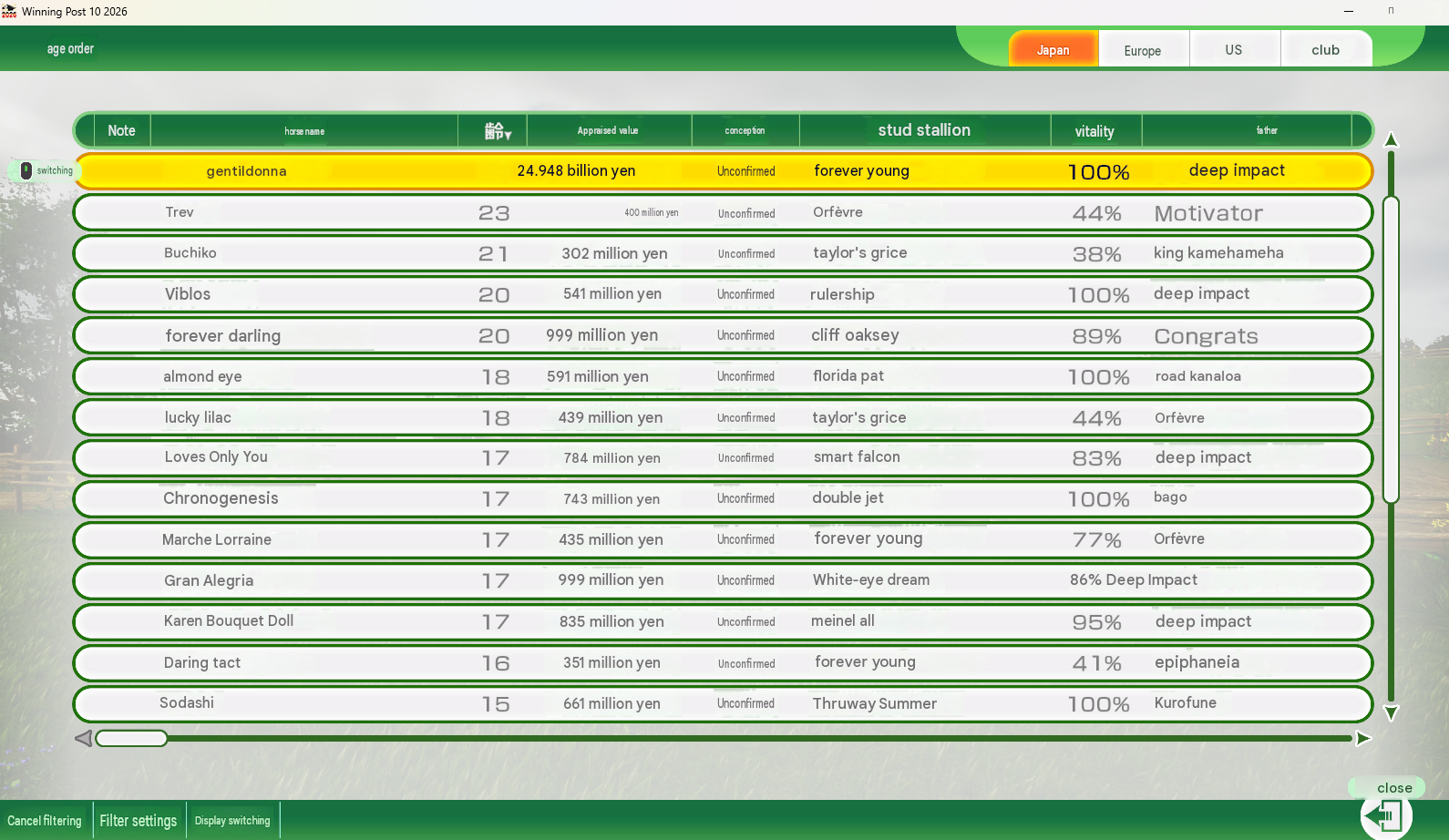This screenshot has height=840, width=1449.
Task: Click the Display switching button
Action: point(232,821)
